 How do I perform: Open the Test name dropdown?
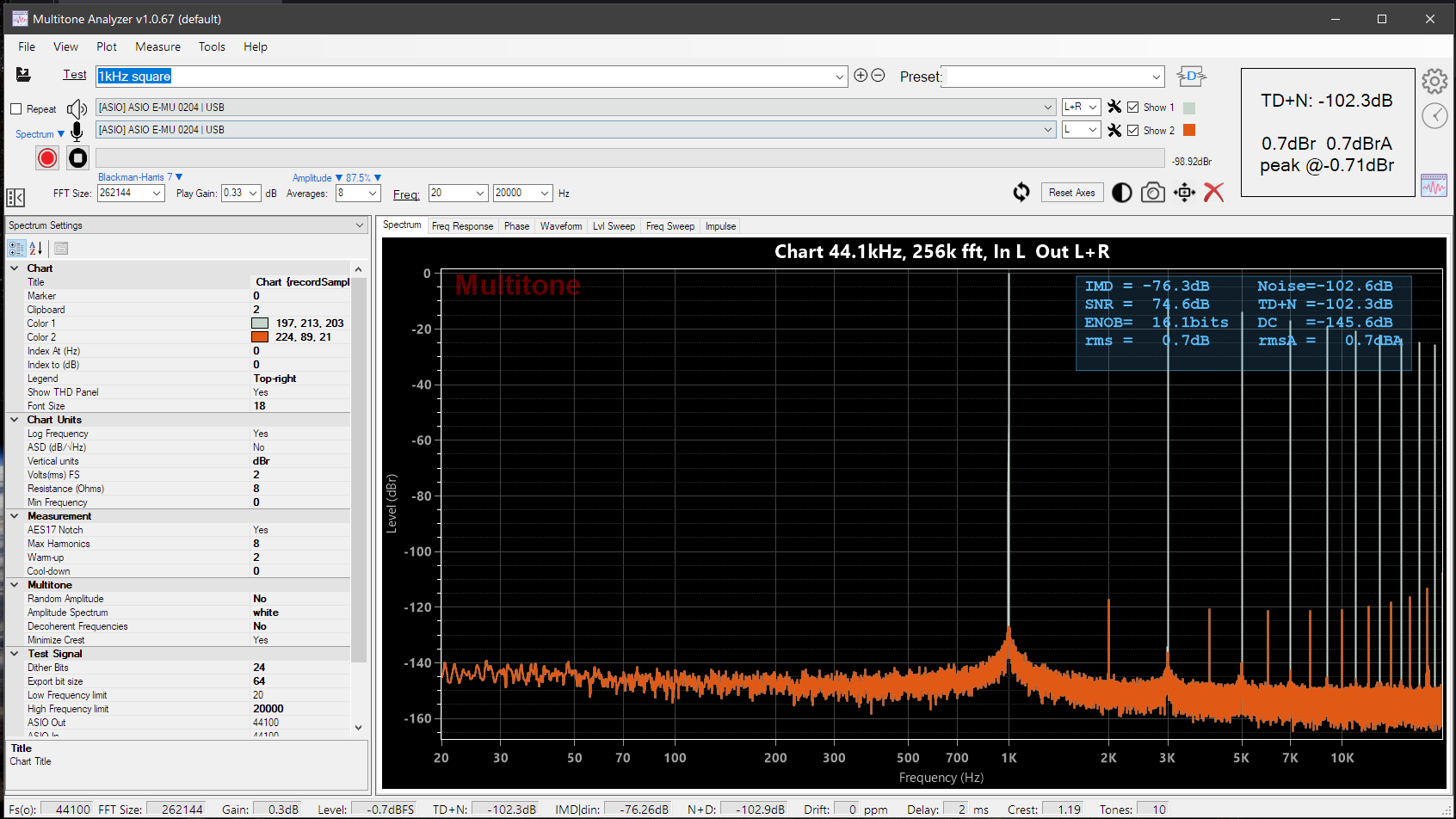[x=840, y=77]
